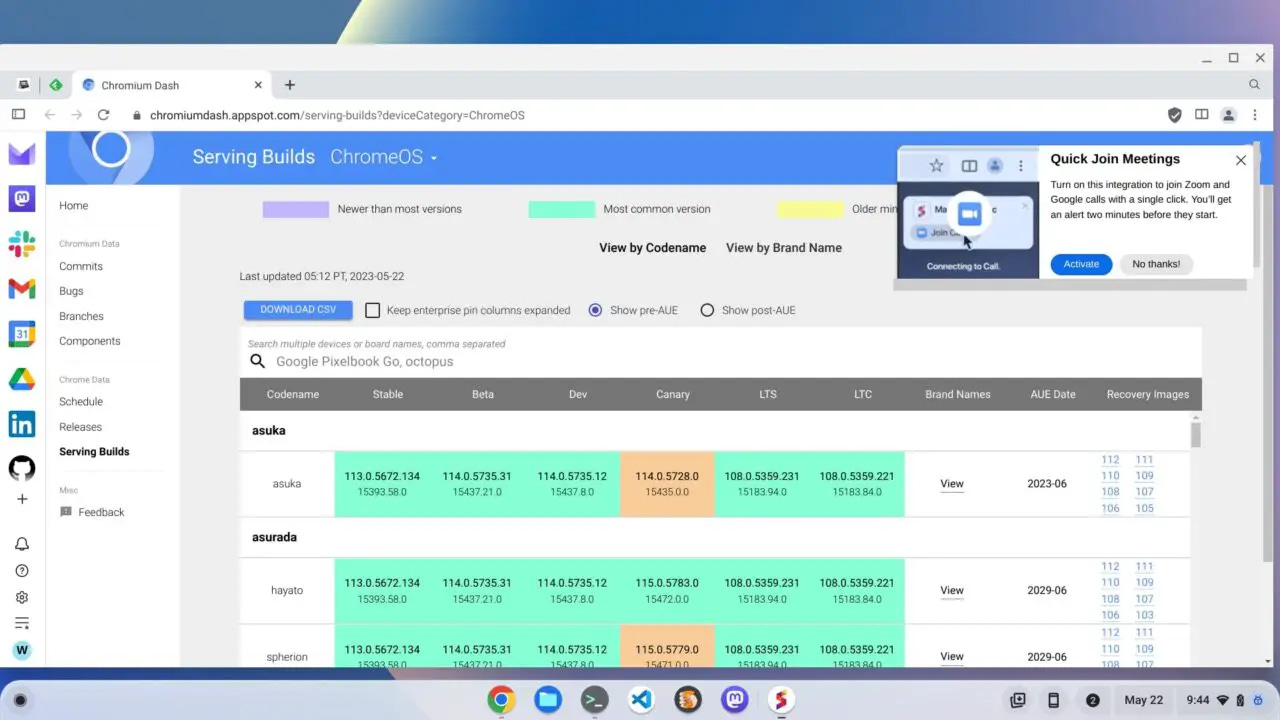Open GitHub from the left sidebar
This screenshot has width=1280, height=720.
pyautogui.click(x=22, y=468)
